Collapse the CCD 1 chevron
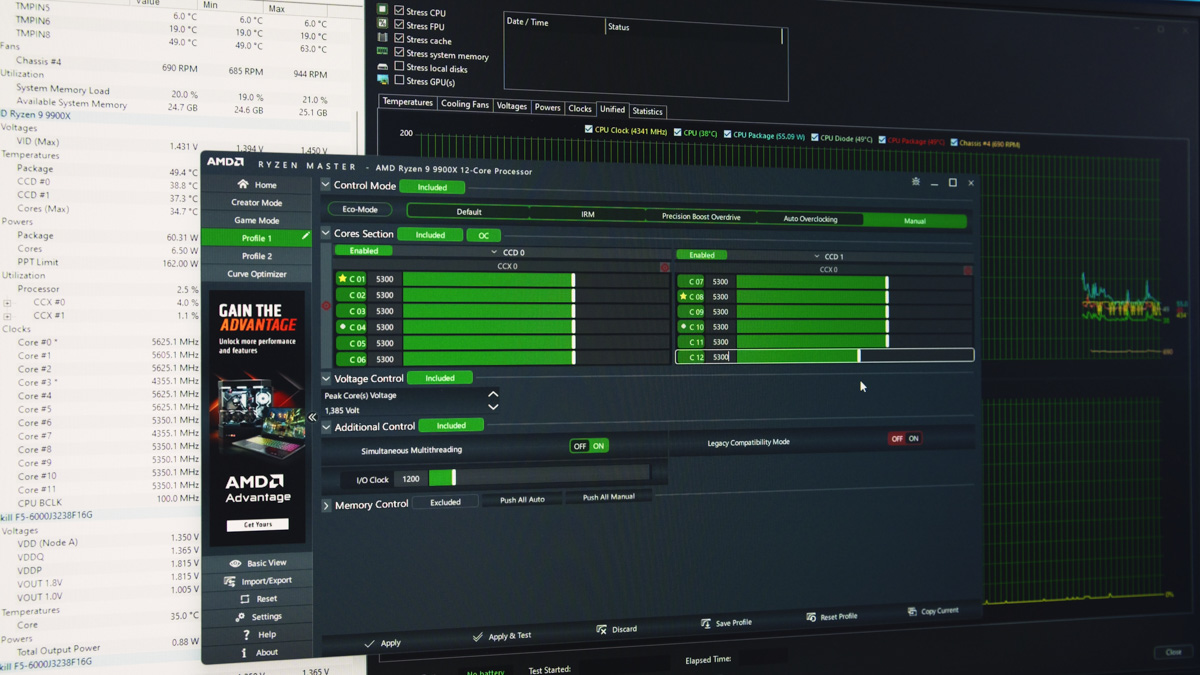 pyautogui.click(x=816, y=256)
